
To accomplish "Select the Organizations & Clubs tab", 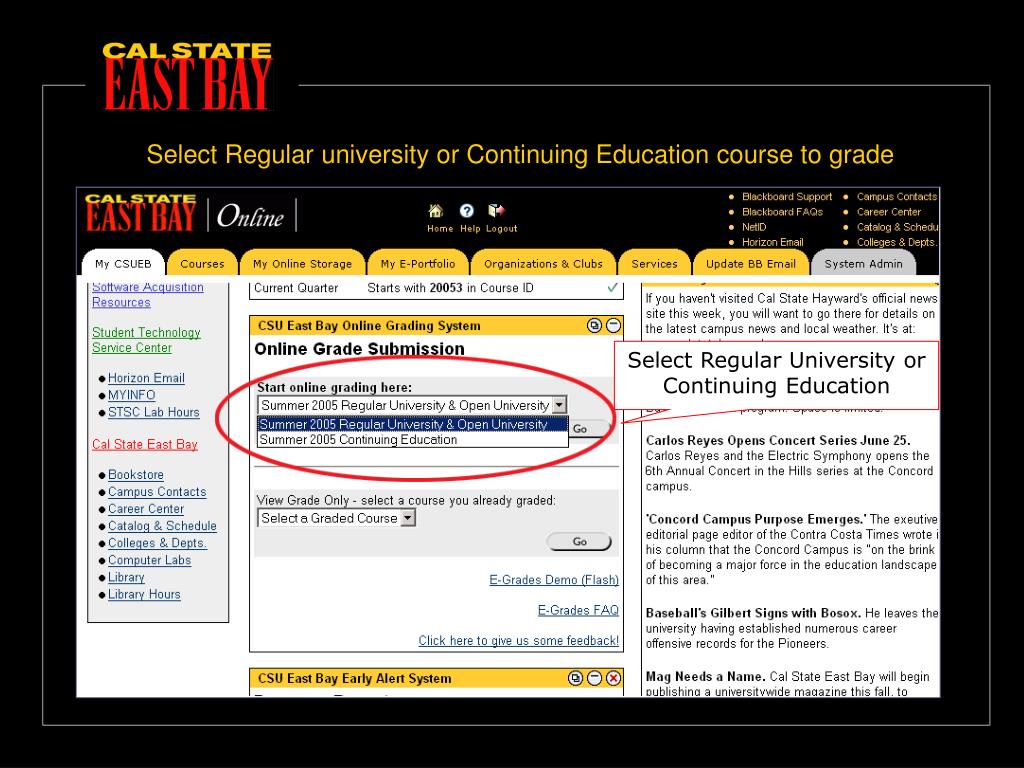I will click(543, 264).
